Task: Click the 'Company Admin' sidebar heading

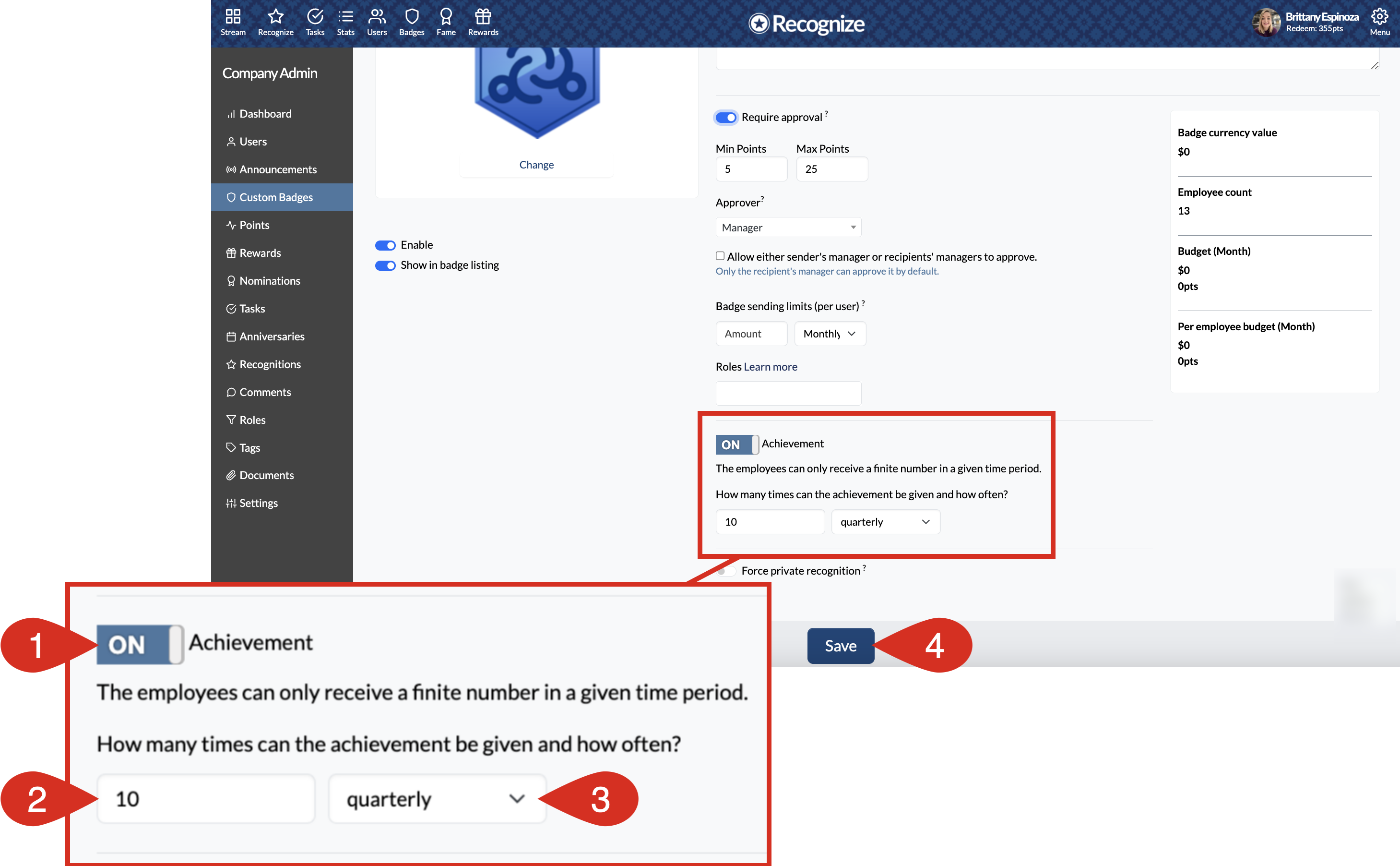Action: [270, 73]
